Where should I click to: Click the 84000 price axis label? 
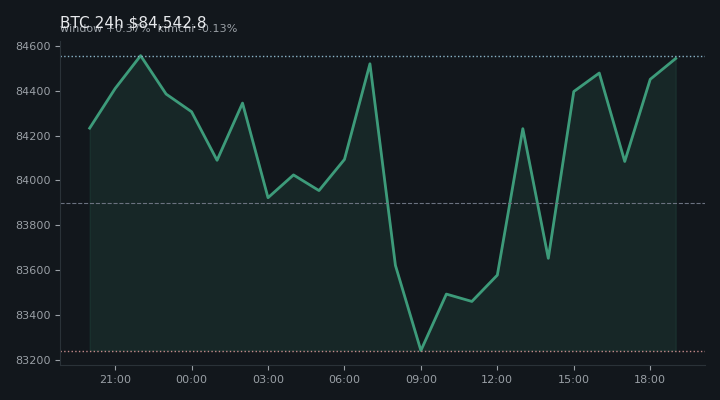point(33,180)
